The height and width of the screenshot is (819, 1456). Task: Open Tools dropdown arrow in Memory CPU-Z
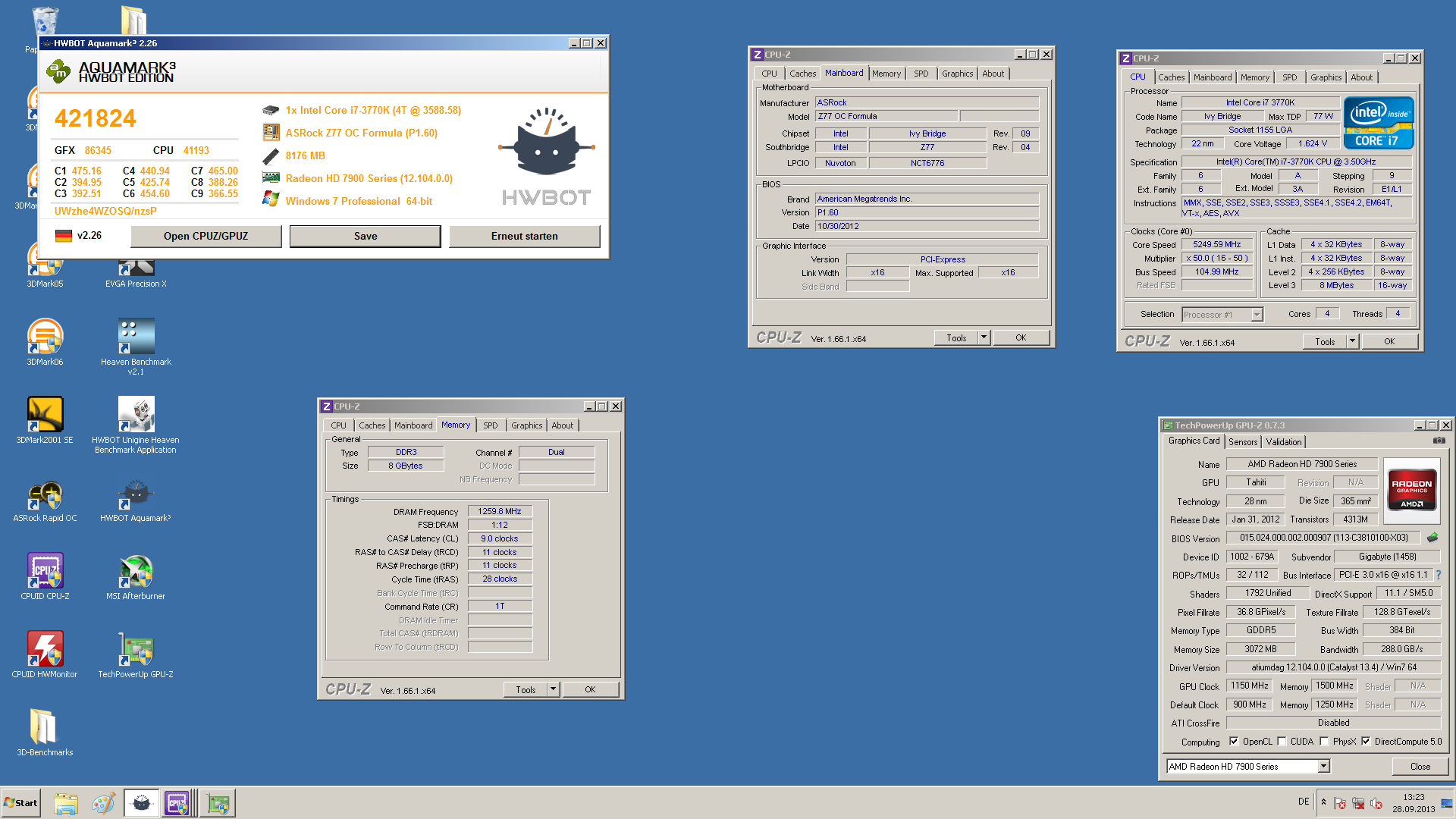pos(553,689)
